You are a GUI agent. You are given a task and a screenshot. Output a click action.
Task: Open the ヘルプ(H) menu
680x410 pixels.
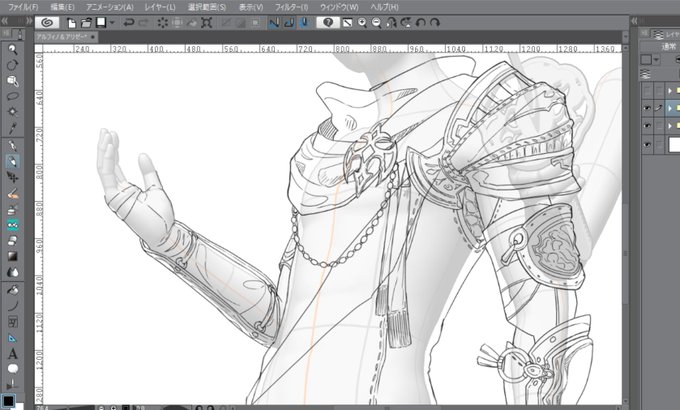coord(384,7)
